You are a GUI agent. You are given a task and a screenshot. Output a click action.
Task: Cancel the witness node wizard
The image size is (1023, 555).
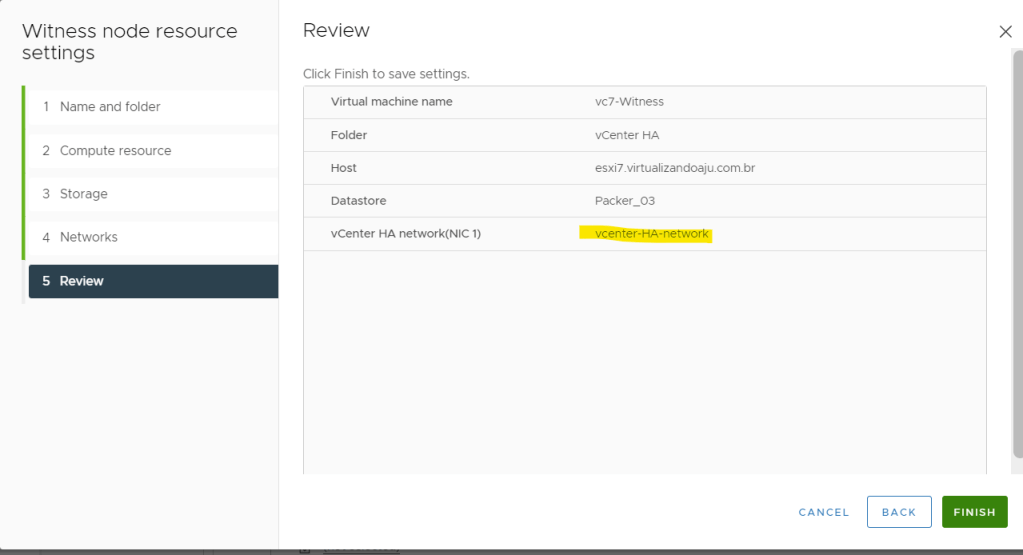823,512
